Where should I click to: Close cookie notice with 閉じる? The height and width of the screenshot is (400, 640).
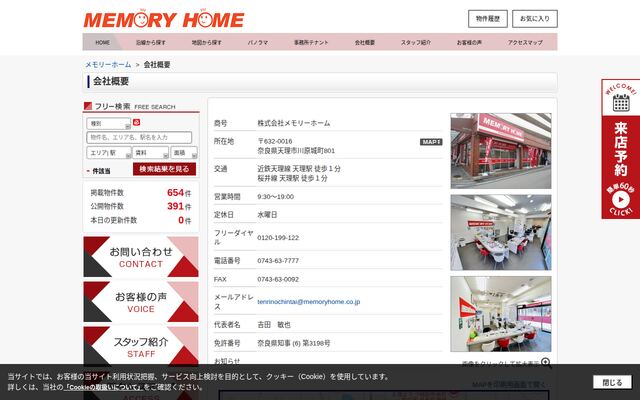click(613, 382)
